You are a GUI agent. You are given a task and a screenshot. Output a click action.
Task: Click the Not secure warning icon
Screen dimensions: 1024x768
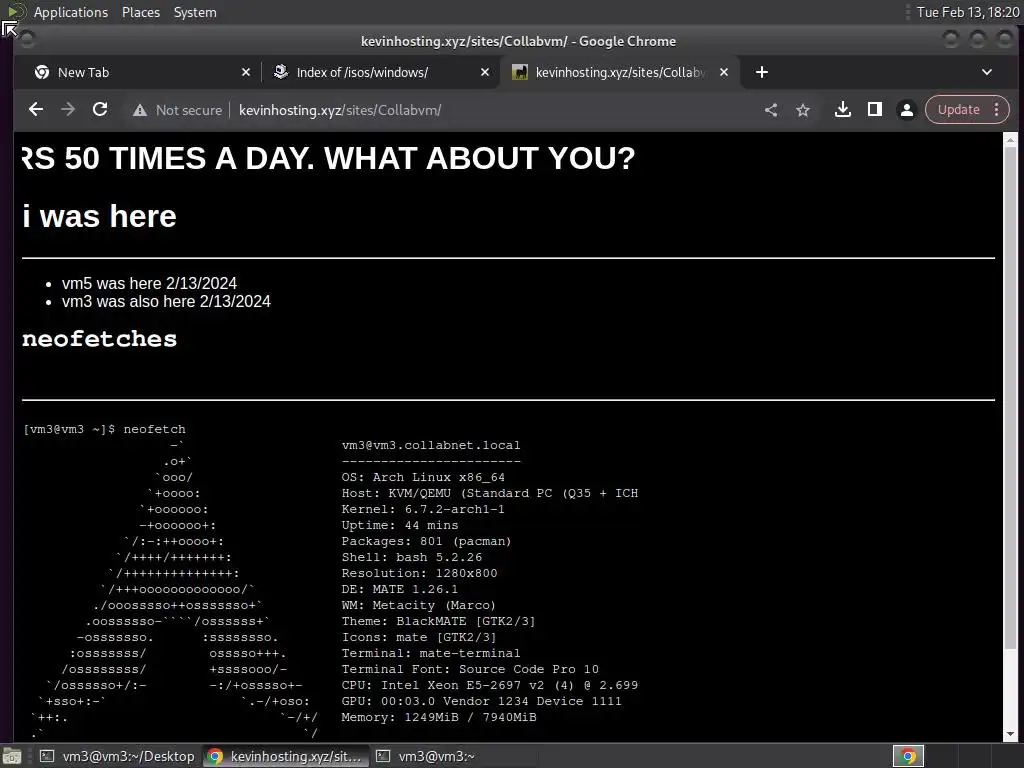[140, 110]
